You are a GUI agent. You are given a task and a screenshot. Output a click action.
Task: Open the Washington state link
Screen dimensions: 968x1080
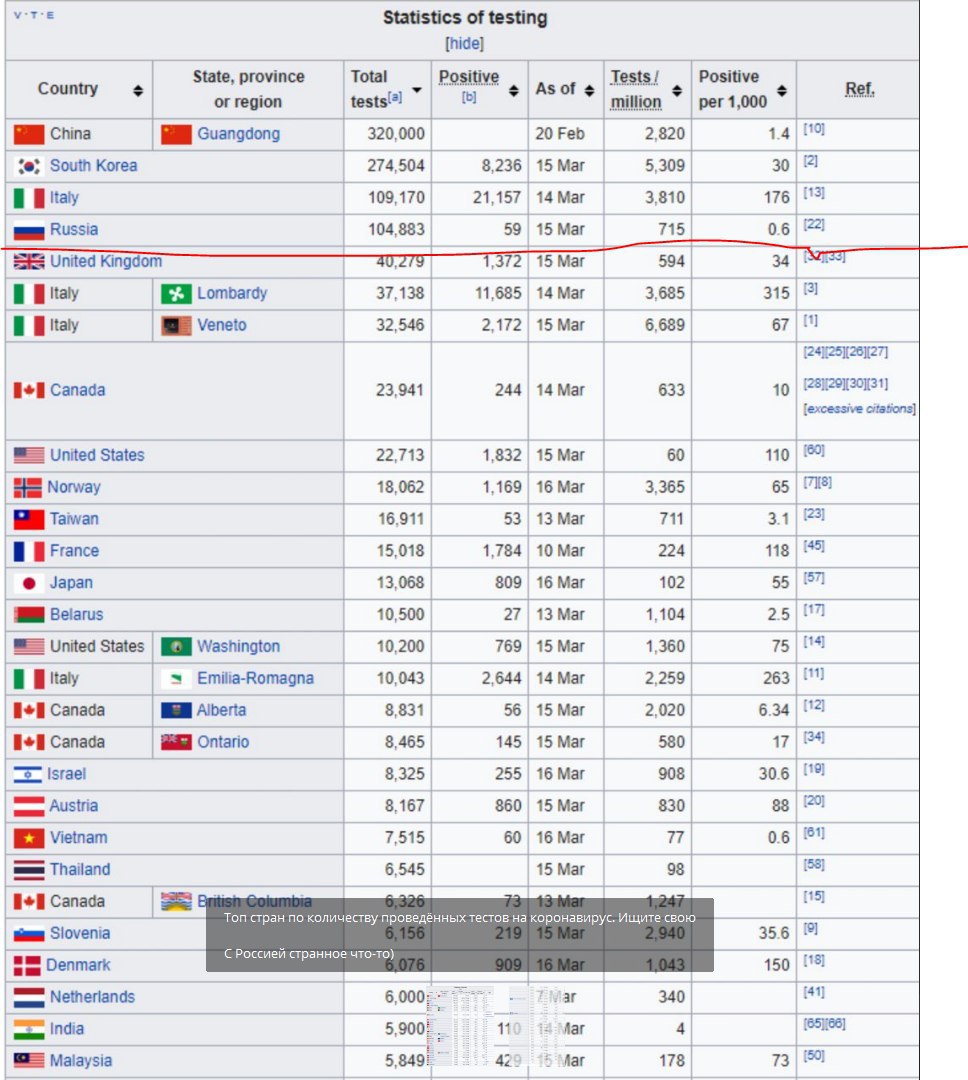[x=238, y=647]
